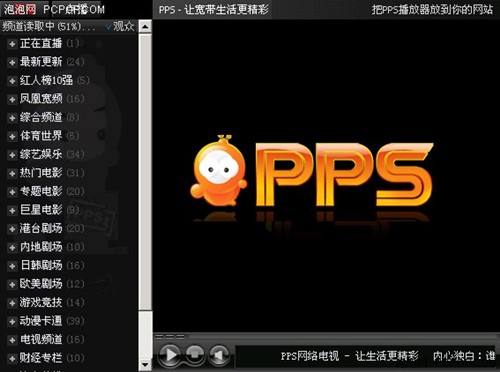
Task: Click the stop button in the player controls
Action: [195, 354]
